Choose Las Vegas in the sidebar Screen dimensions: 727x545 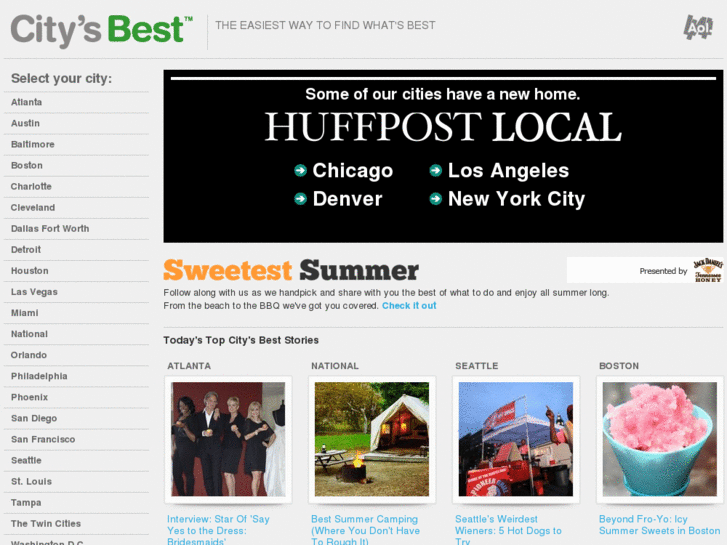click(x=34, y=292)
